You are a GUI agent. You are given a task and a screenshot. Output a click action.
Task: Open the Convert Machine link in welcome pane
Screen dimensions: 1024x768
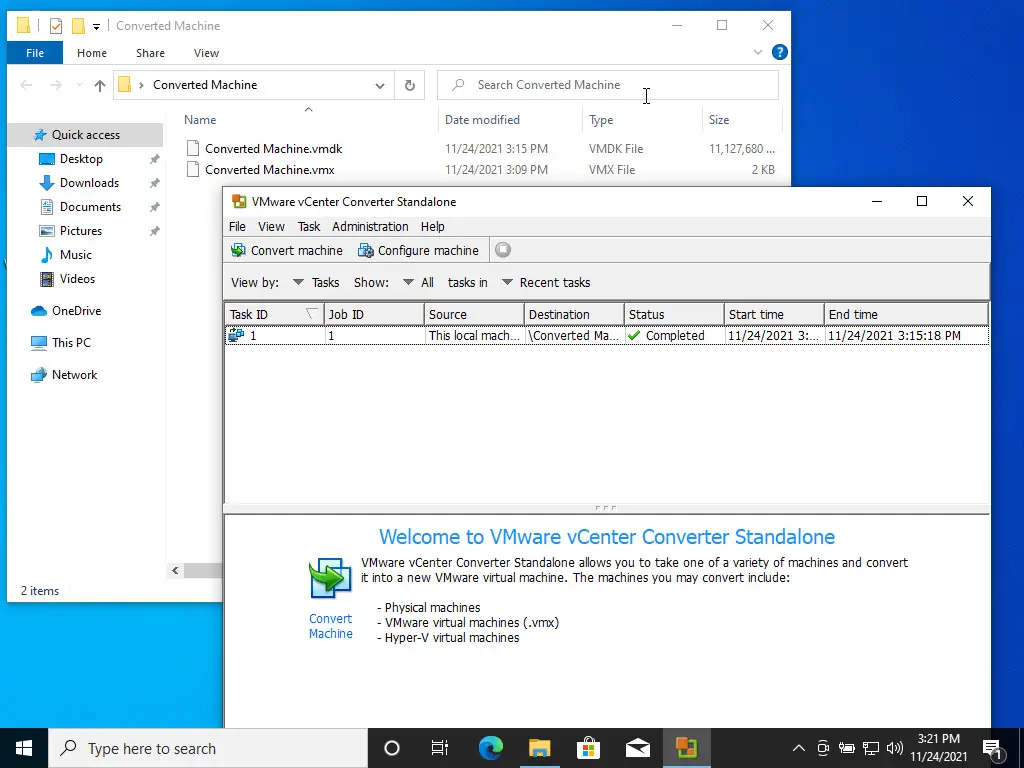point(330,626)
